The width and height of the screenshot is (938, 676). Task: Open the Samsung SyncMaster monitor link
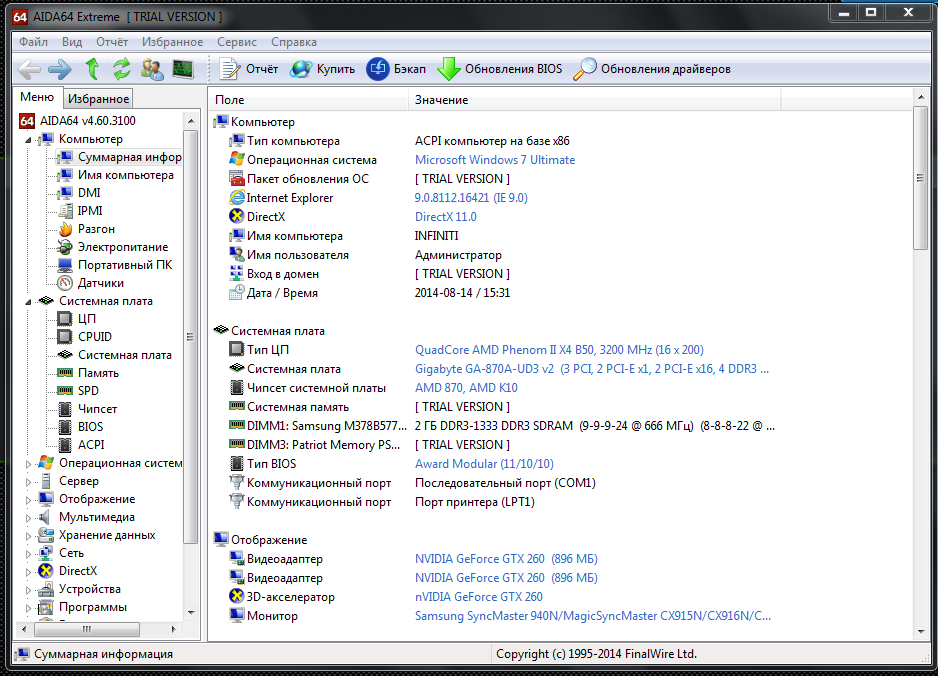593,616
